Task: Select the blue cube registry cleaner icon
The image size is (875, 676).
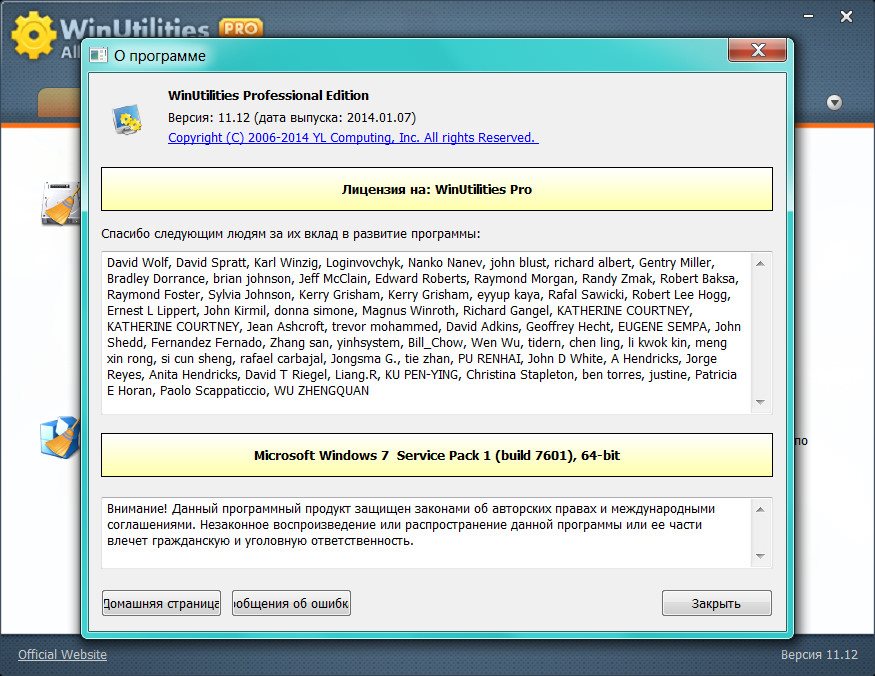Action: (59, 437)
